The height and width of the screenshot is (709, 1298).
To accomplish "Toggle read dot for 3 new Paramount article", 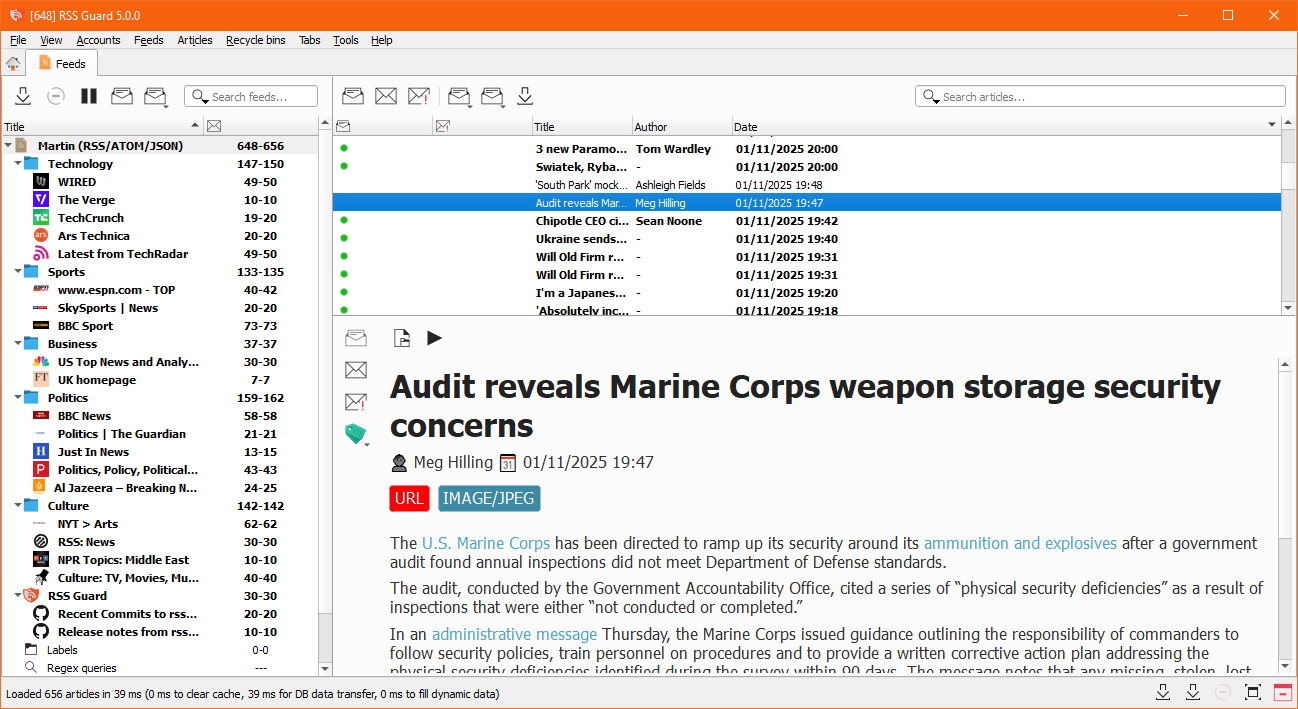I will point(344,149).
